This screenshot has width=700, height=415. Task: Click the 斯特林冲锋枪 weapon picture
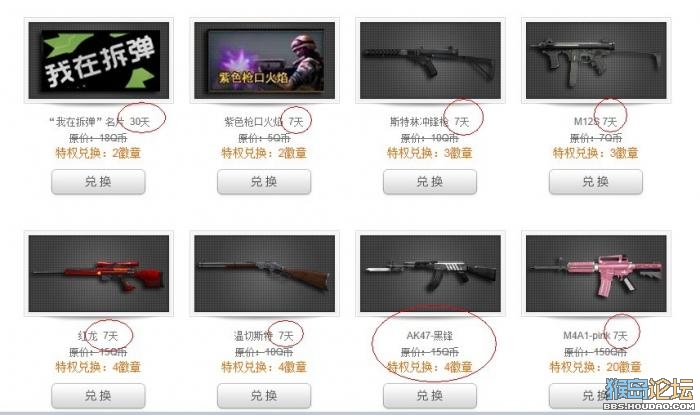tap(430, 60)
